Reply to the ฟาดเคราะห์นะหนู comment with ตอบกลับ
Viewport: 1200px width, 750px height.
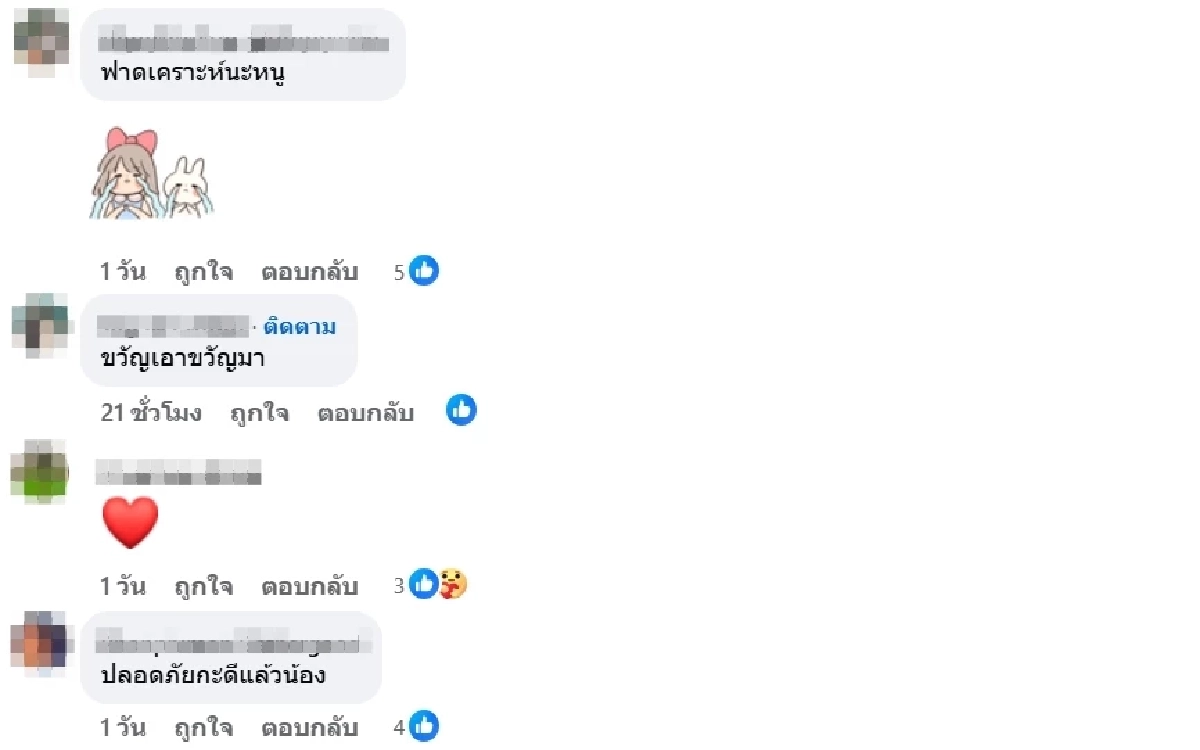[310, 272]
